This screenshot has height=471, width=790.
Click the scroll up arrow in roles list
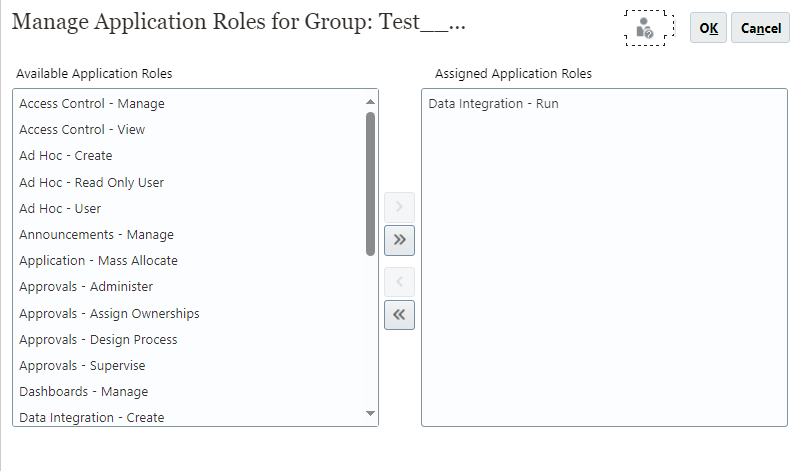pos(370,102)
